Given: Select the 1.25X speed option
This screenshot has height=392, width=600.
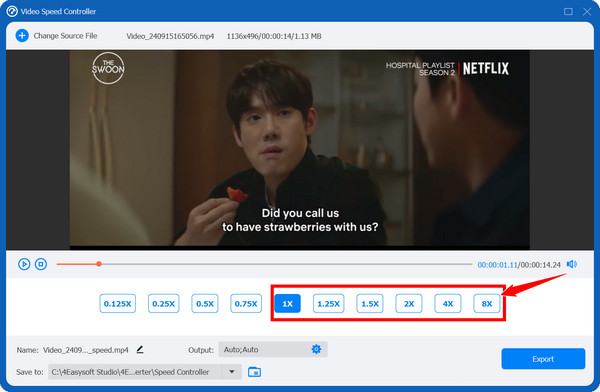Looking at the screenshot, I should tap(329, 304).
